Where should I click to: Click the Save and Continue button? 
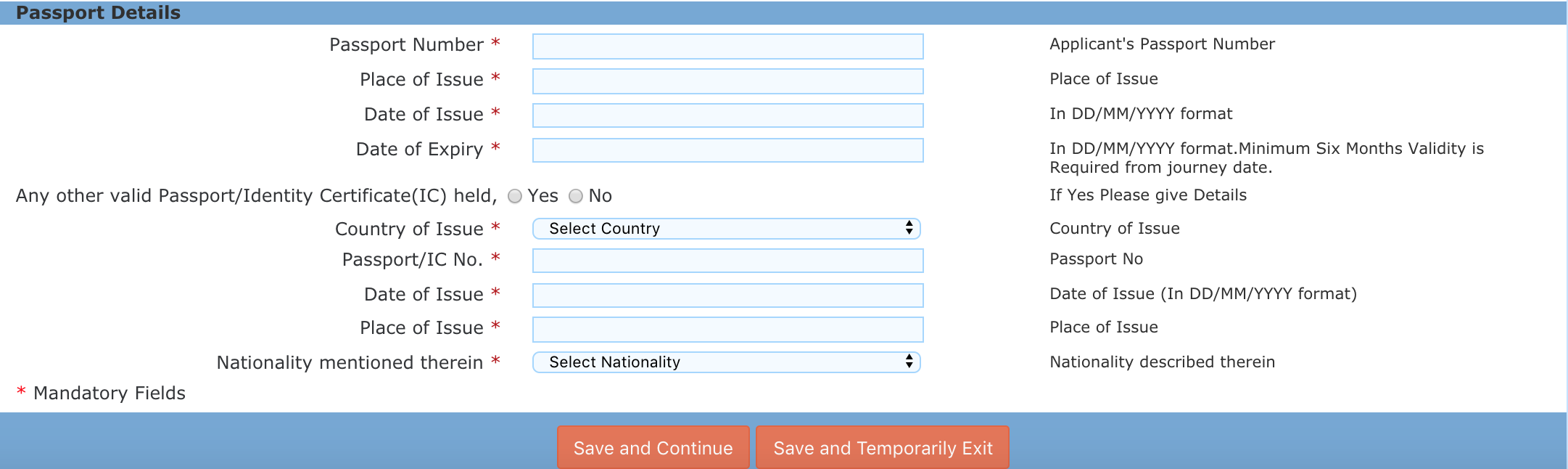click(652, 447)
